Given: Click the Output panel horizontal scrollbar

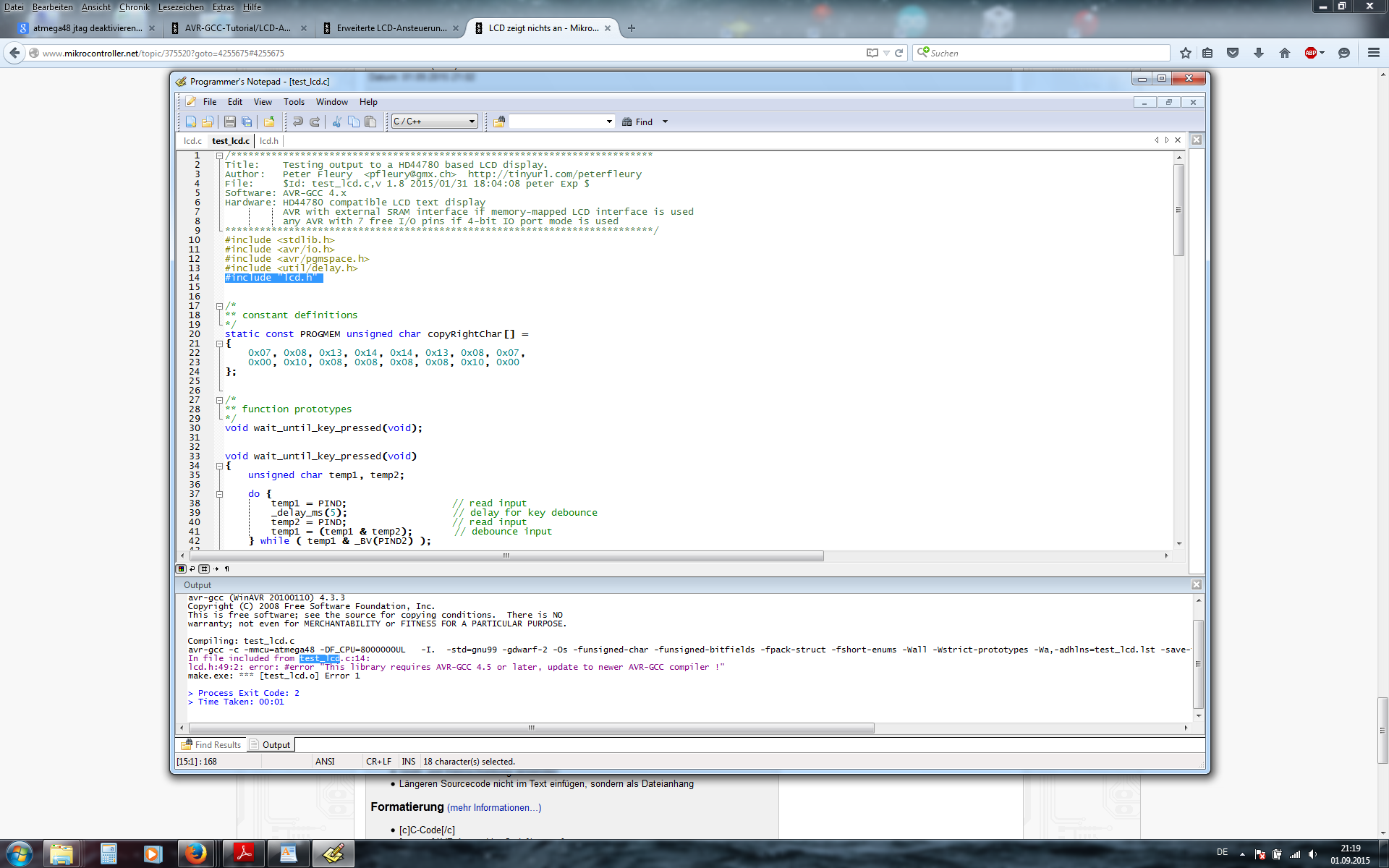Looking at the screenshot, I should tap(531, 728).
